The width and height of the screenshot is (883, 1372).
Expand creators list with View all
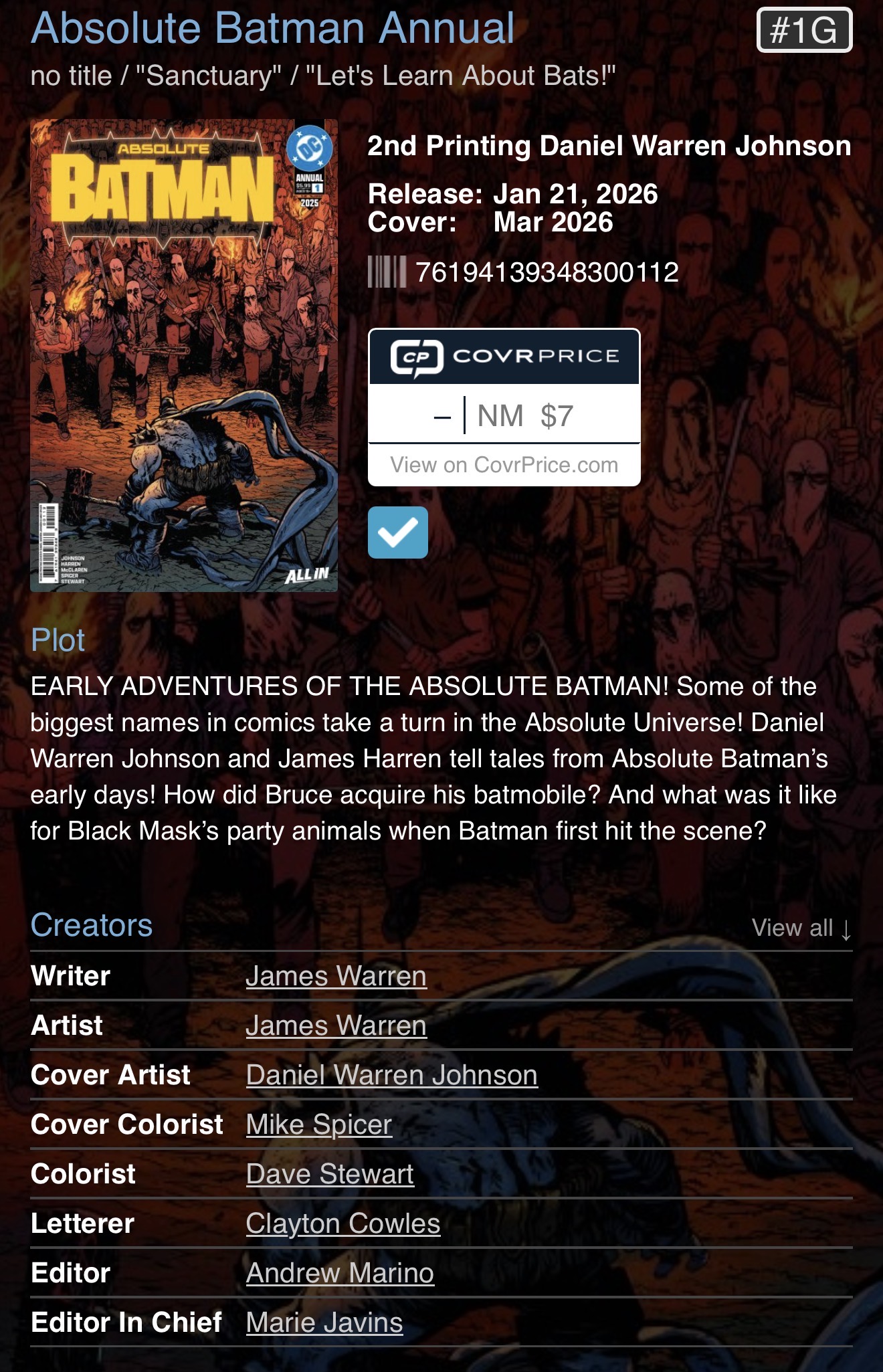(x=801, y=928)
